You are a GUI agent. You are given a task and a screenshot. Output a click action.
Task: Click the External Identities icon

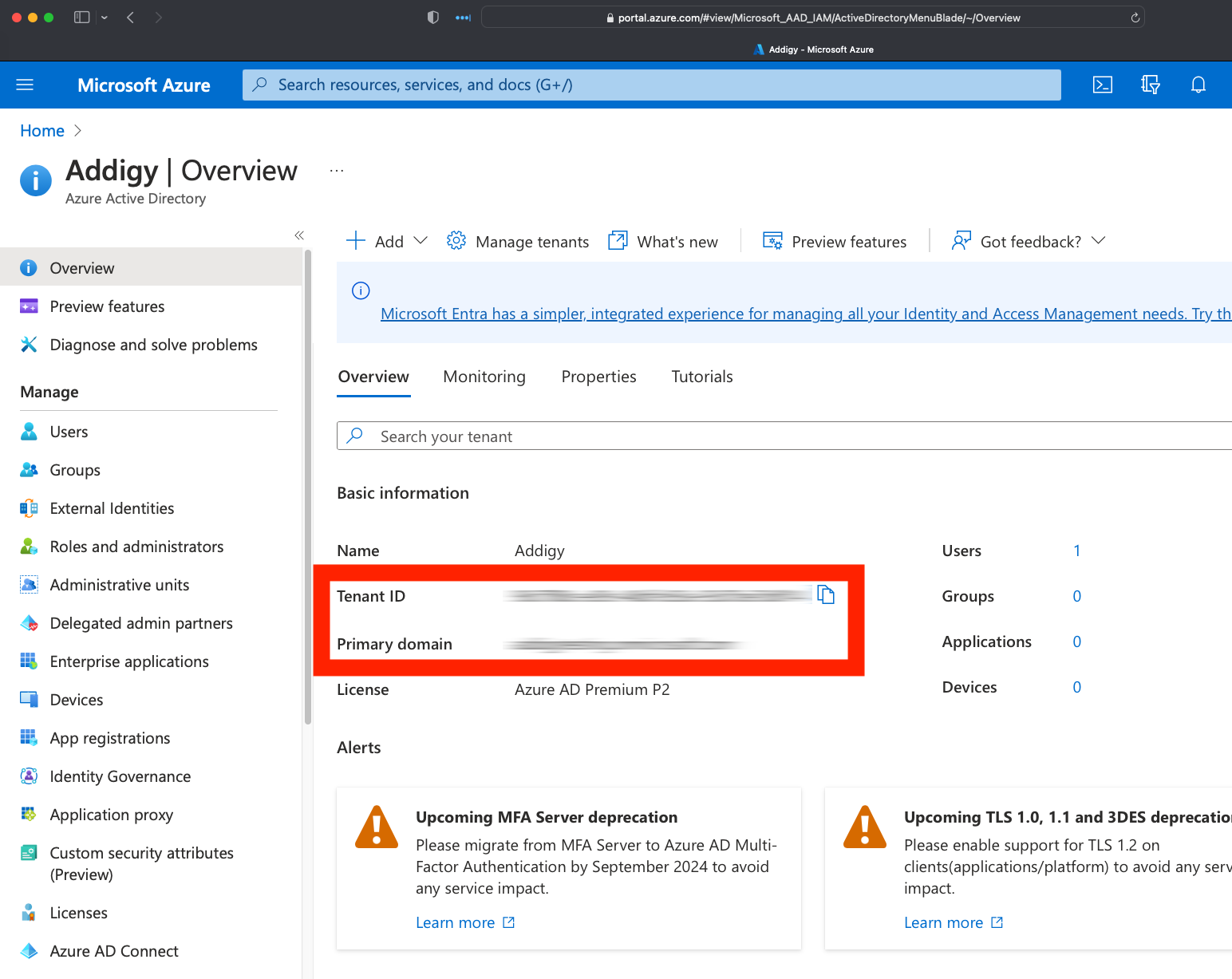(x=29, y=508)
